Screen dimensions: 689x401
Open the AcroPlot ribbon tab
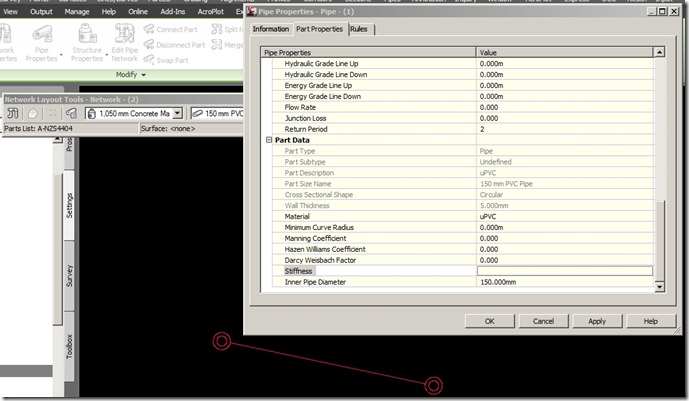tap(210, 12)
